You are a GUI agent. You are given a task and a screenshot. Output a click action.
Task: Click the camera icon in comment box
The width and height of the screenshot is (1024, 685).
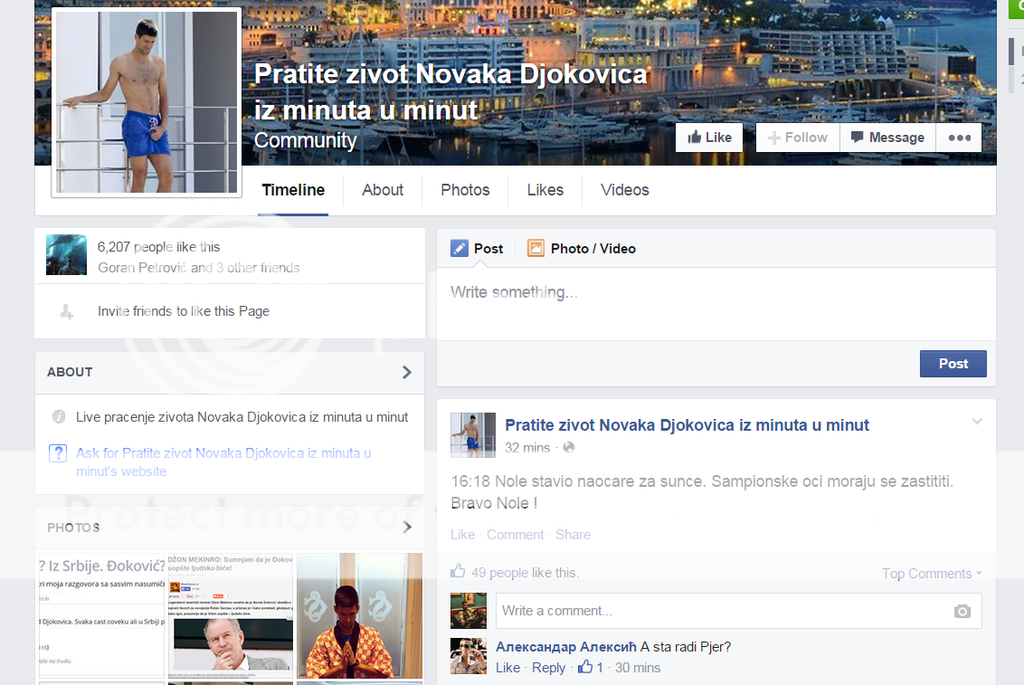962,611
